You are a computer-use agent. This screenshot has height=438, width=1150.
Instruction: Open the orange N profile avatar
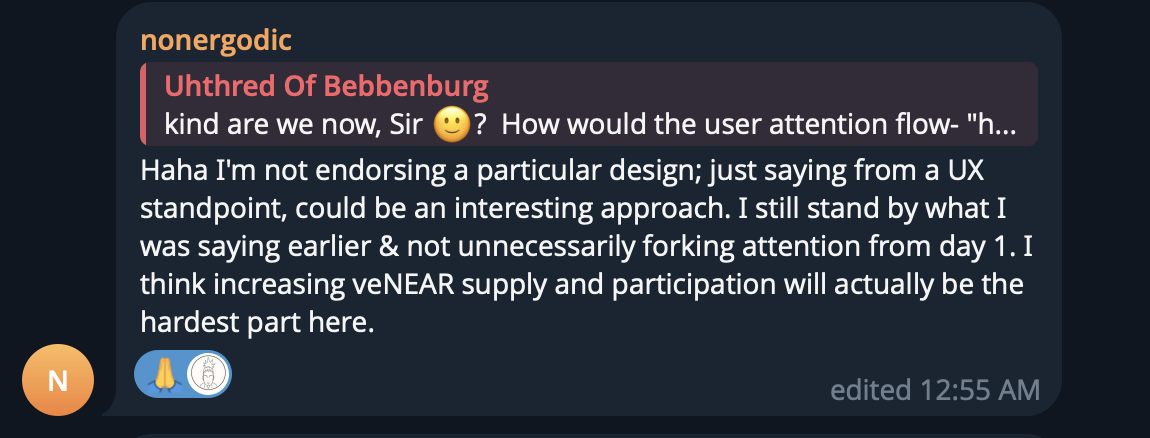pos(58,380)
